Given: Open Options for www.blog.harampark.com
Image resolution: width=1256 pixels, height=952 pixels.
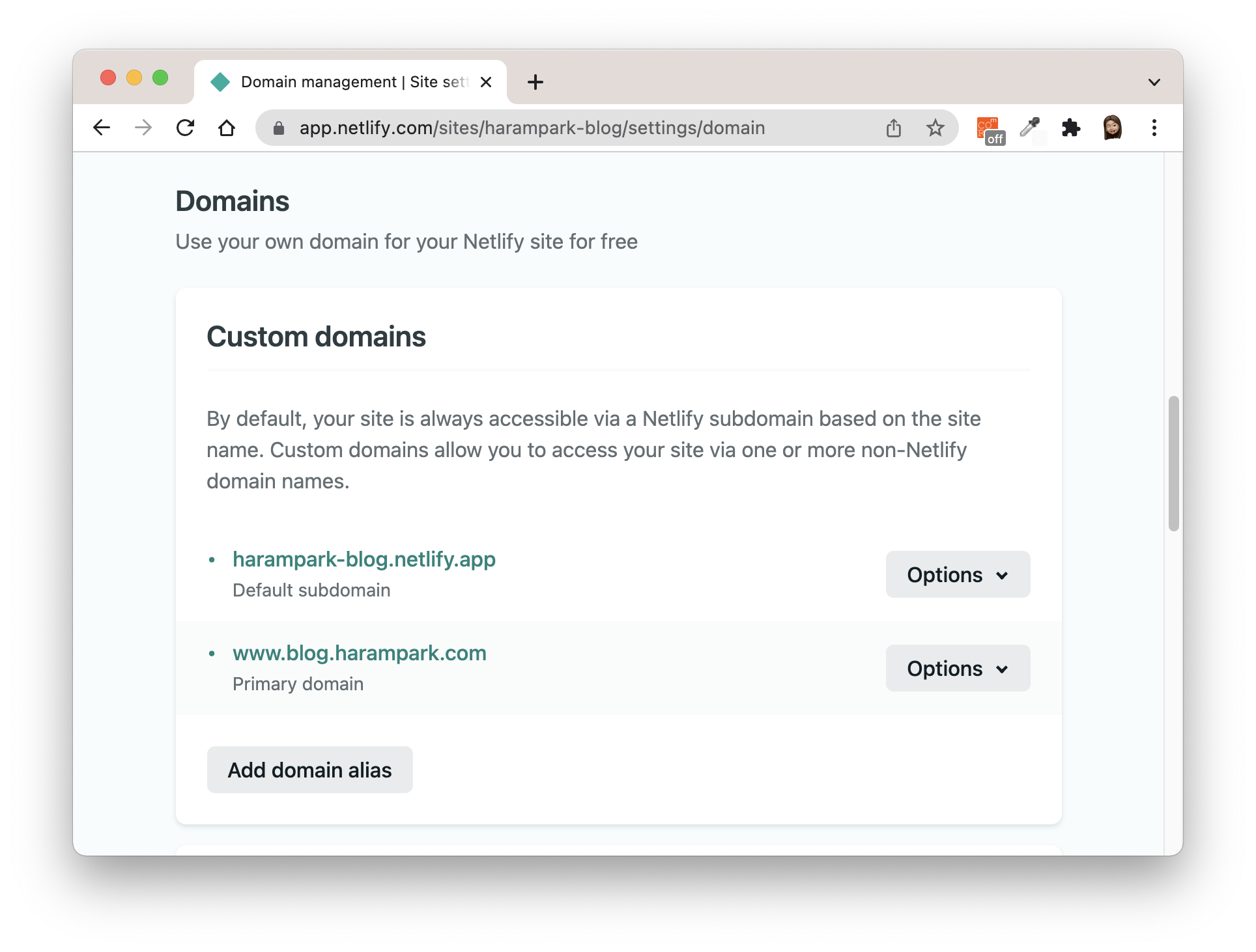Looking at the screenshot, I should coord(957,667).
